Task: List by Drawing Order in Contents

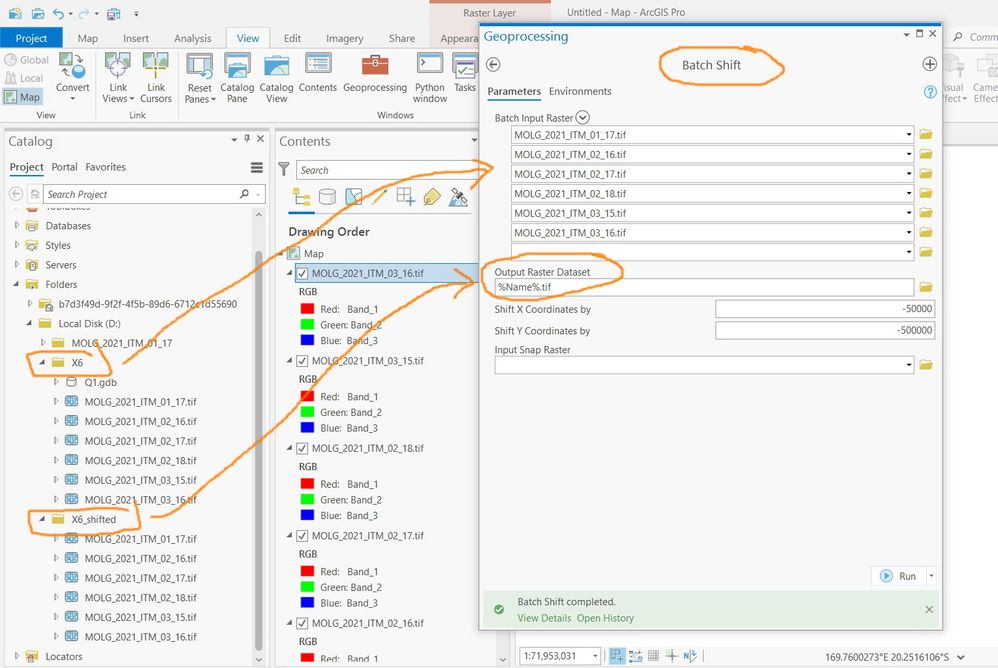Action: click(x=302, y=197)
